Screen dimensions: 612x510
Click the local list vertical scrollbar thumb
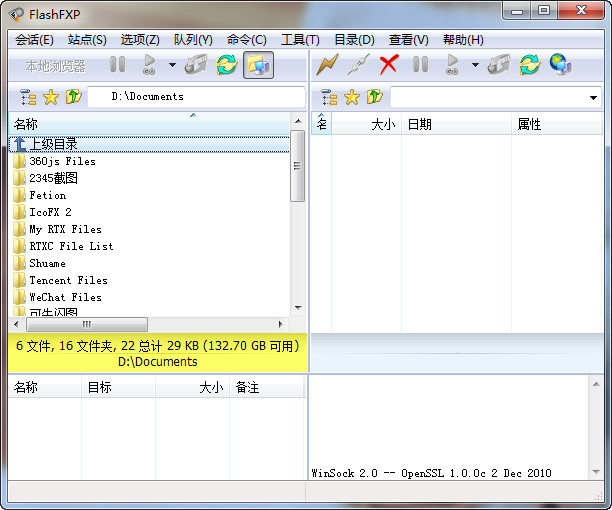coord(297,165)
